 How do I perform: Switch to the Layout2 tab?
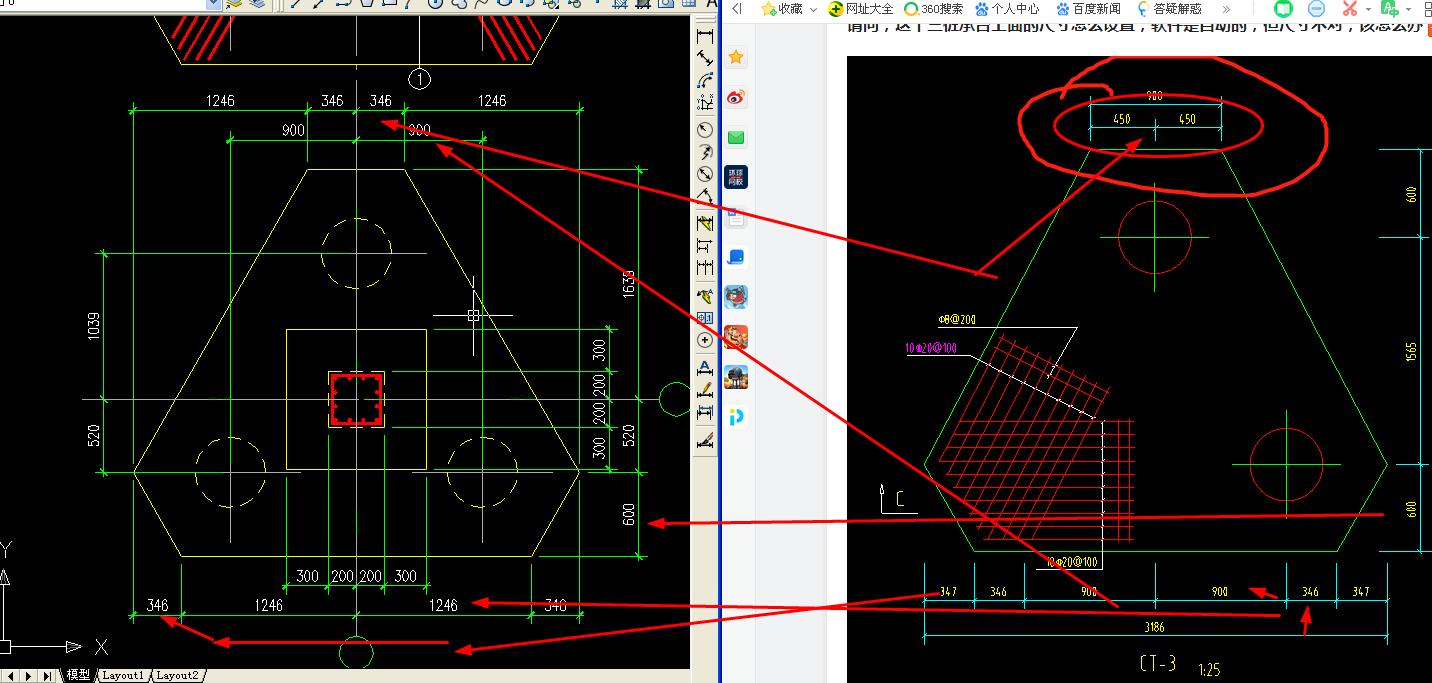point(177,676)
